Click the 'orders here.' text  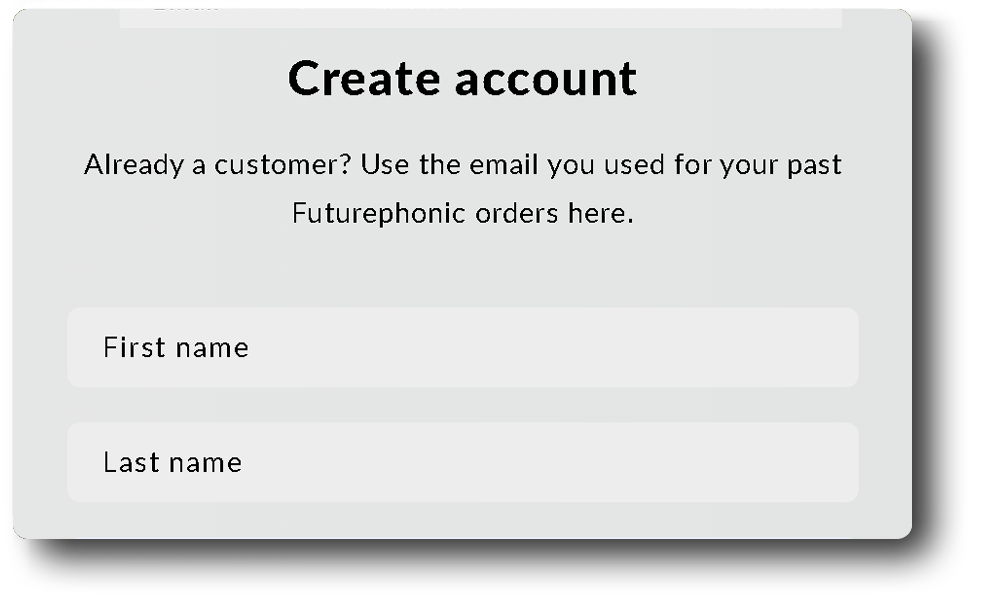[x=554, y=213]
